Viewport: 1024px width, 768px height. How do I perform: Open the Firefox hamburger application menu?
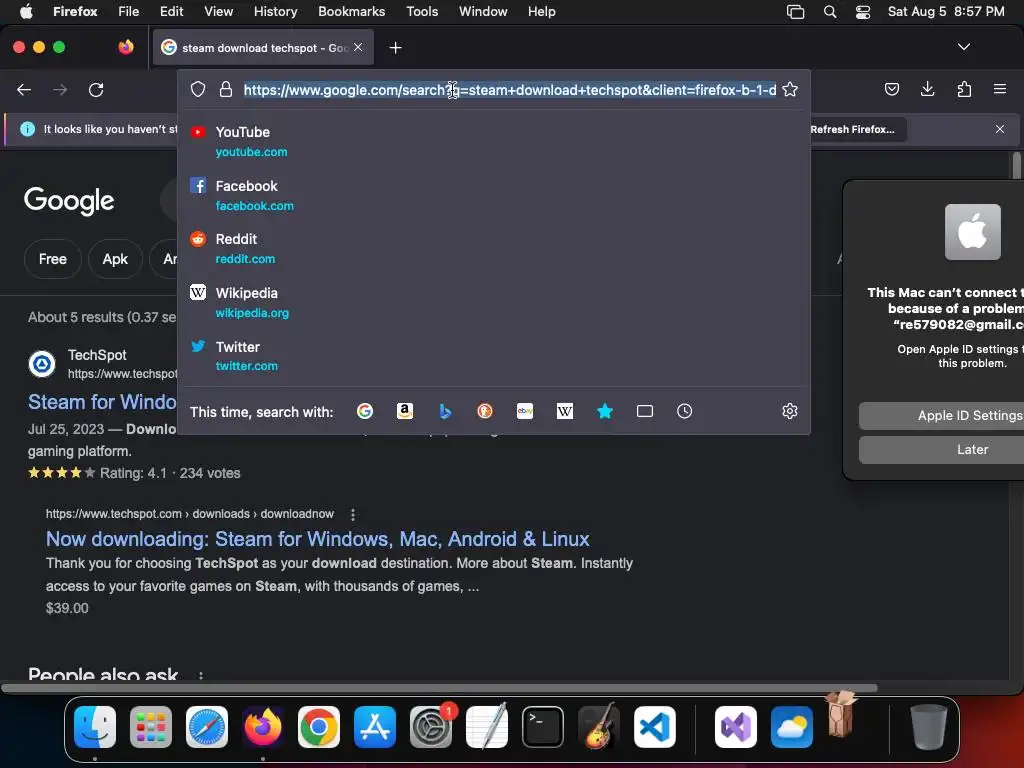point(1000,89)
